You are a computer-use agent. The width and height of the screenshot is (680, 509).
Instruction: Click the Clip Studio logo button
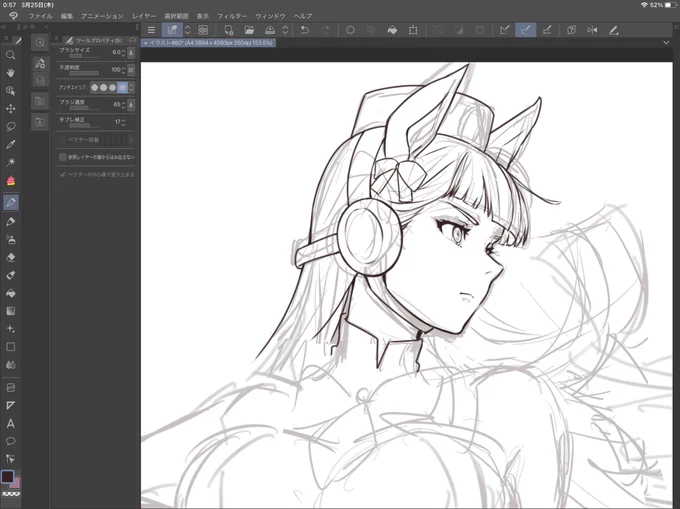[x=13, y=16]
